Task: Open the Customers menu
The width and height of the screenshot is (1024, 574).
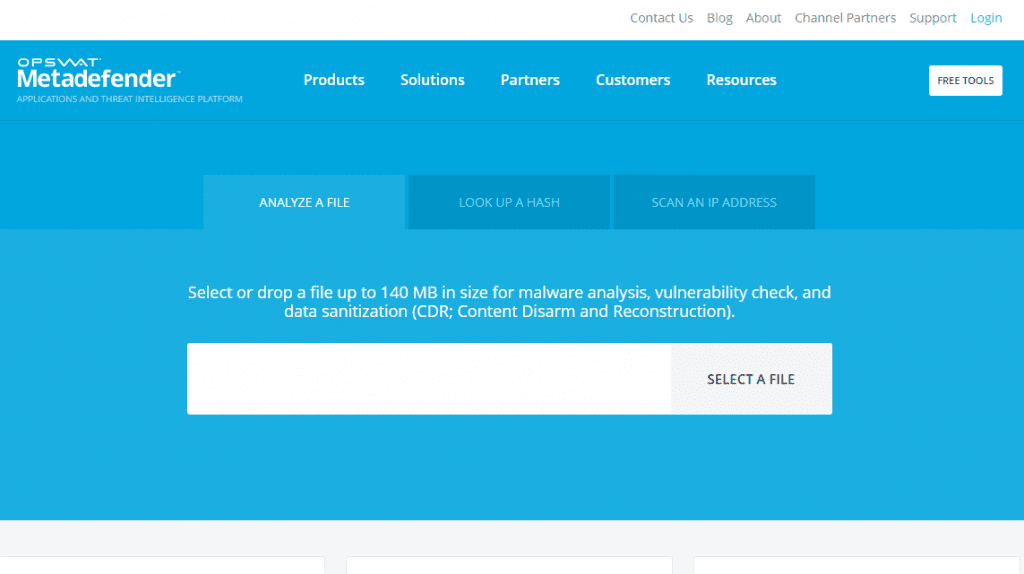Action: point(633,80)
